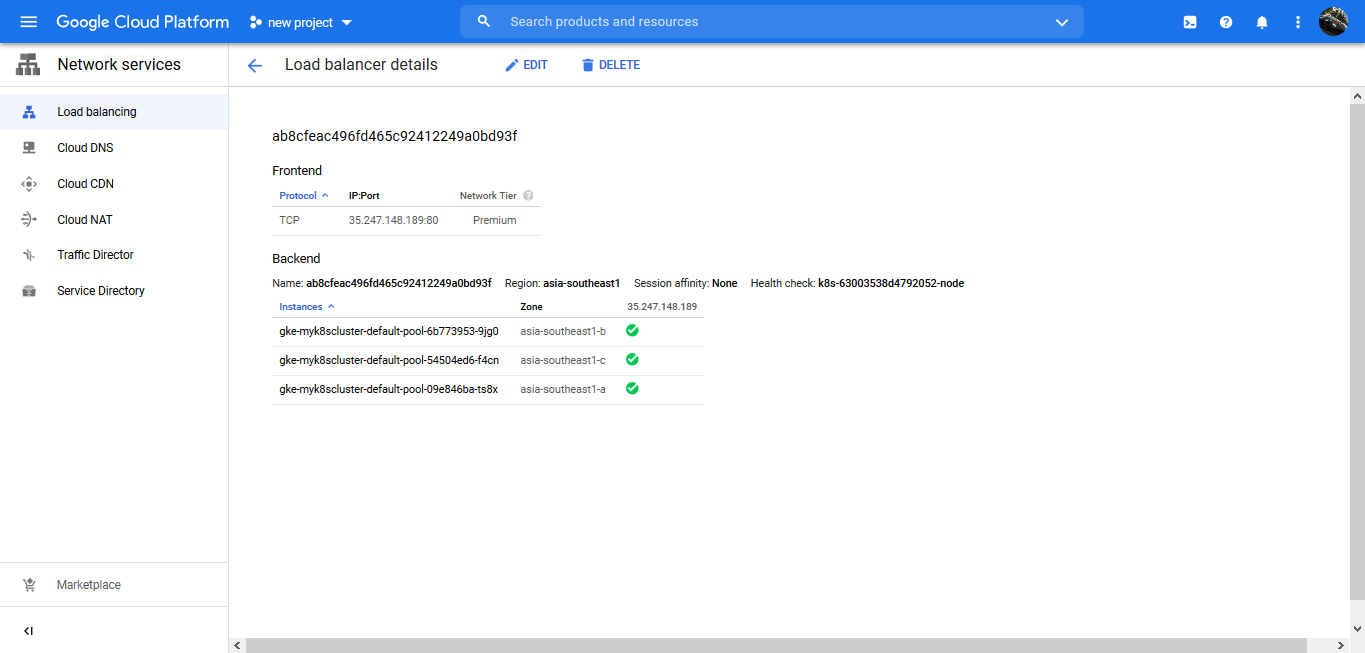Click the Service Directory sidebar icon

(29, 291)
